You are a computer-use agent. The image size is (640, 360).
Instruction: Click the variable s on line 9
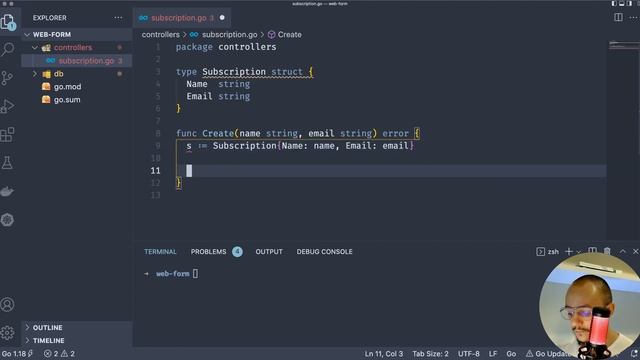point(189,146)
